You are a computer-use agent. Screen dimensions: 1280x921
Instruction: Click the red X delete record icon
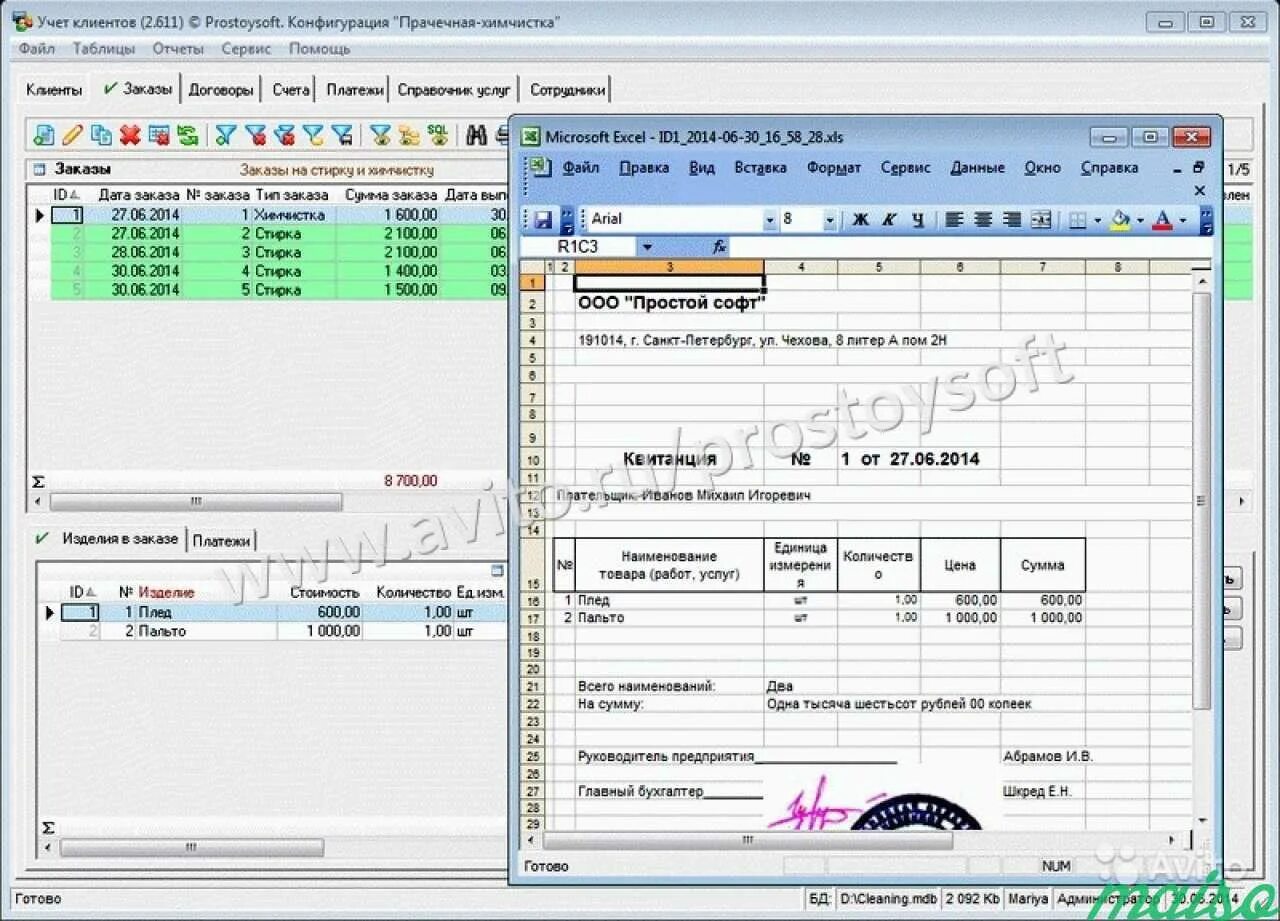coord(130,135)
